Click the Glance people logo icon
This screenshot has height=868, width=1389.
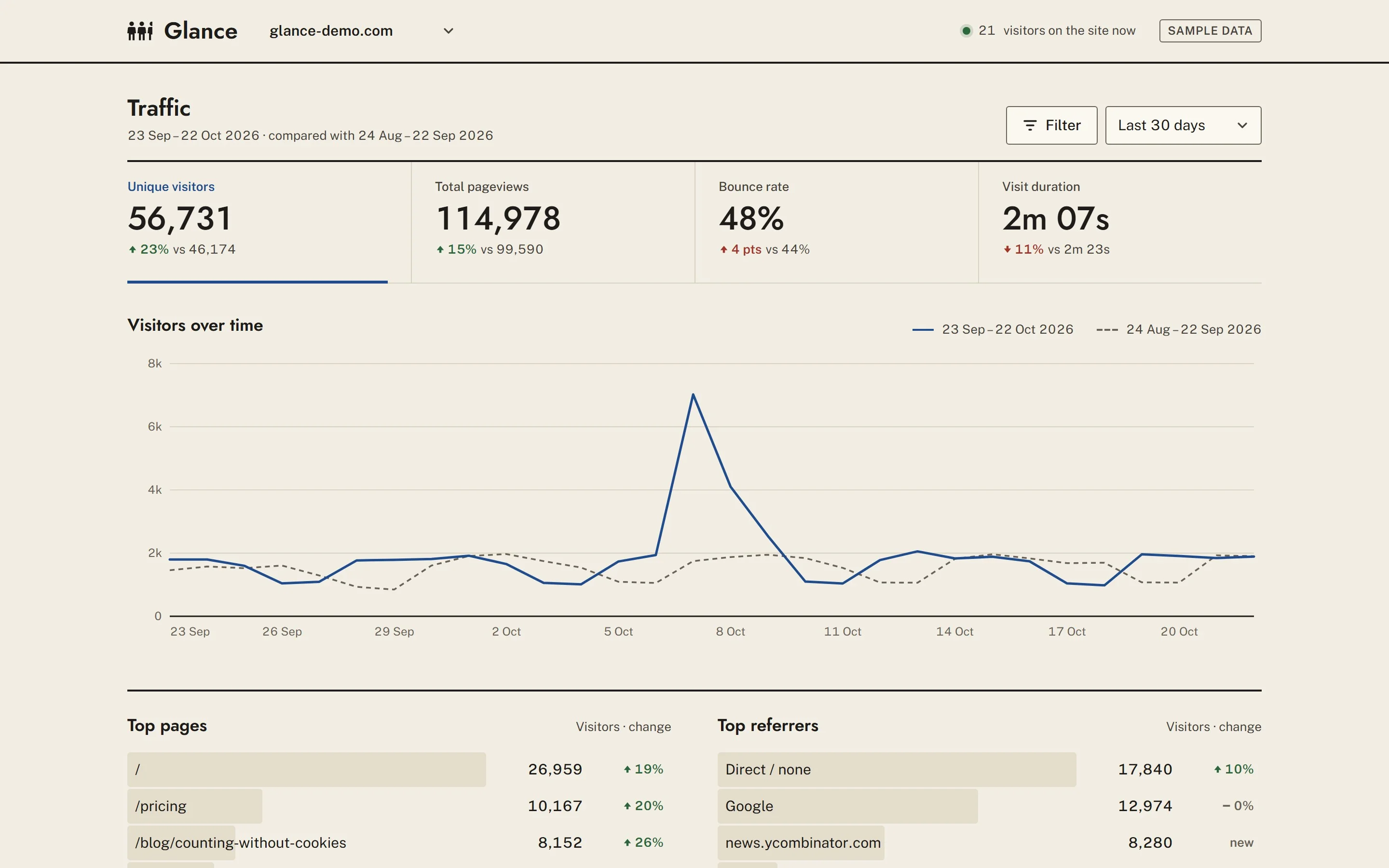tap(140, 30)
